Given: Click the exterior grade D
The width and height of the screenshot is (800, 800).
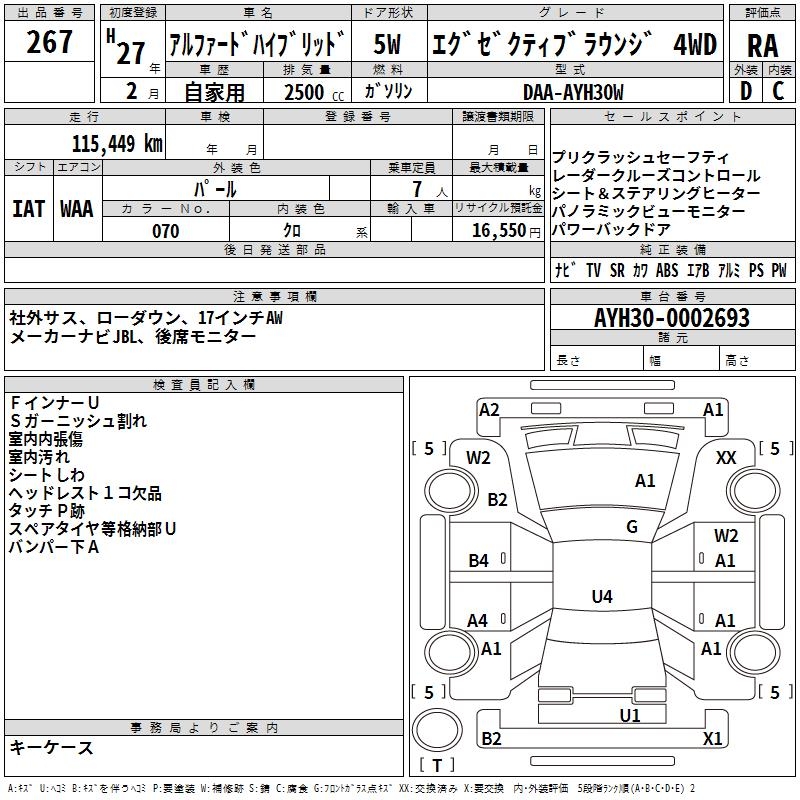Looking at the screenshot, I should pos(746,91).
